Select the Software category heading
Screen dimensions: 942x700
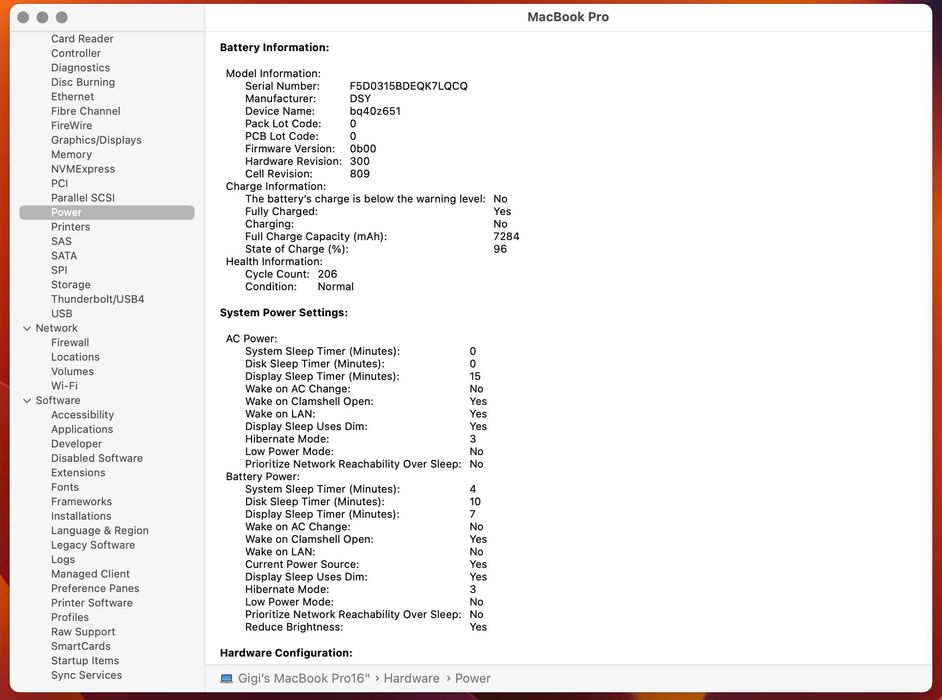coord(58,400)
